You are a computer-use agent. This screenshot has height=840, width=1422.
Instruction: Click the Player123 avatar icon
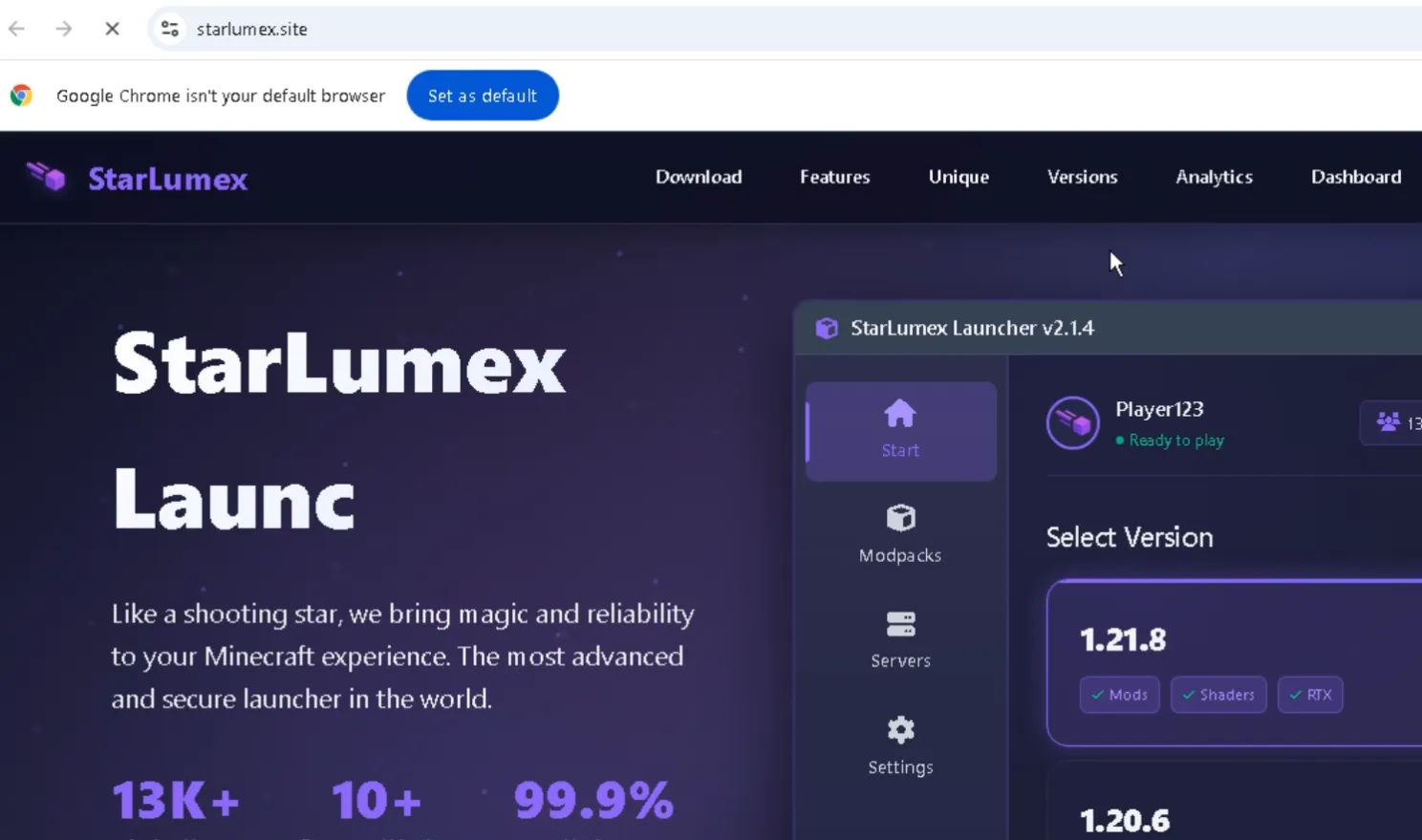(x=1072, y=422)
